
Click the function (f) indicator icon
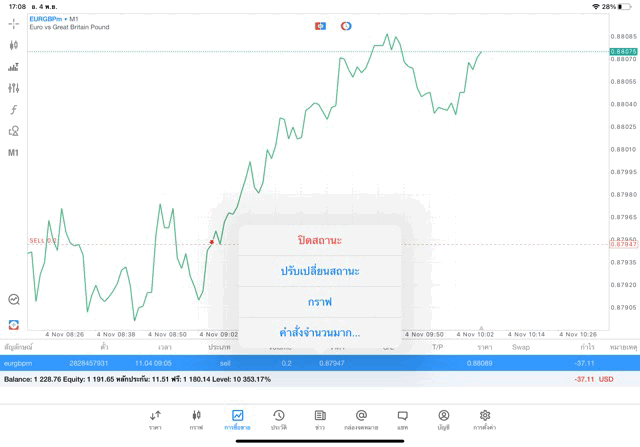(x=13, y=110)
